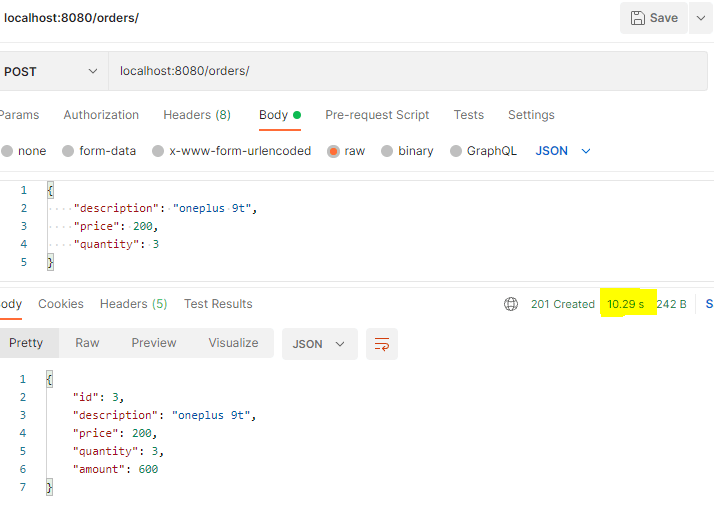The image size is (714, 508).
Task: Open the POST method dropdown
Action: click(x=50, y=71)
